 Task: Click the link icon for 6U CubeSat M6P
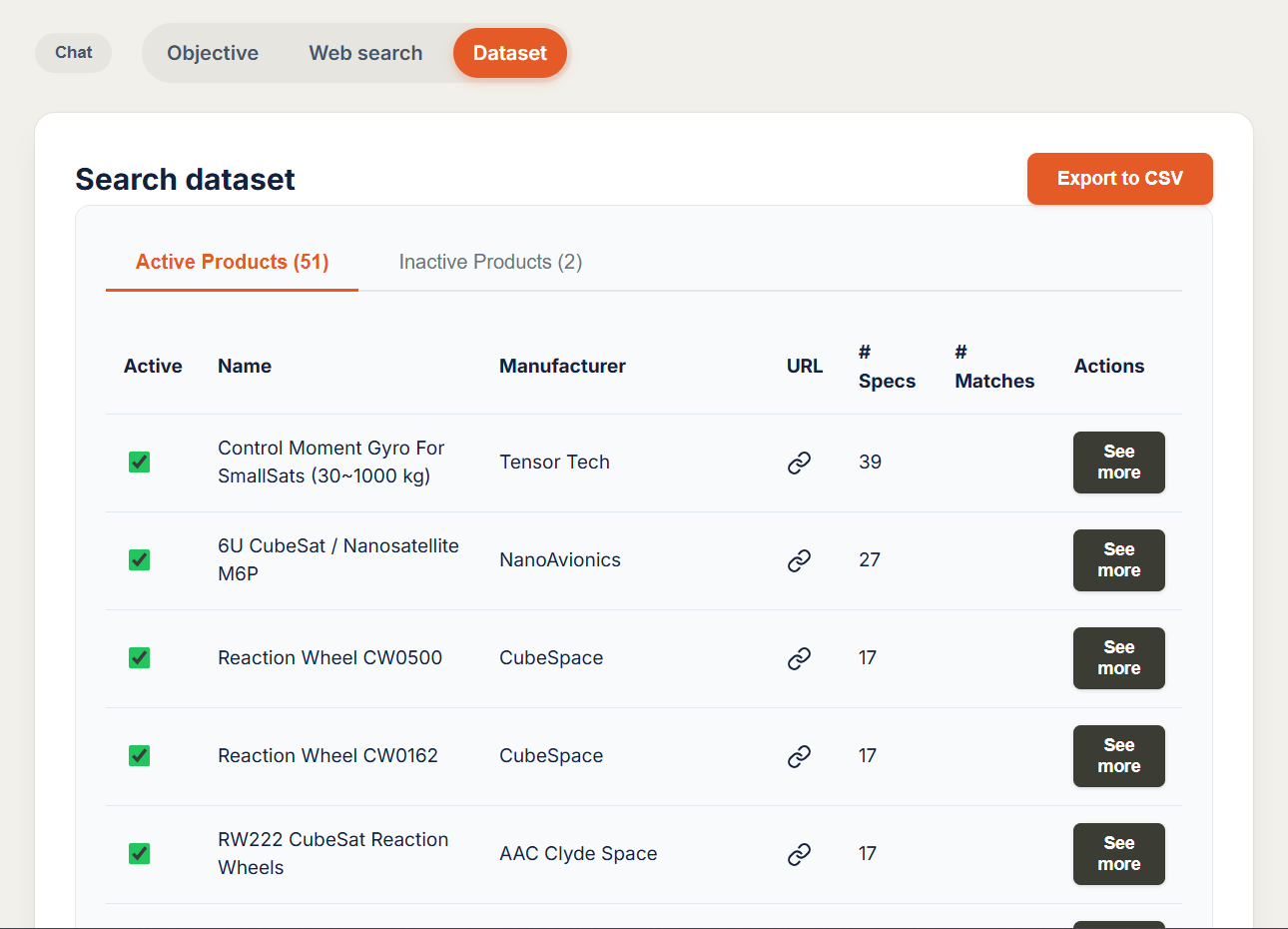799,560
